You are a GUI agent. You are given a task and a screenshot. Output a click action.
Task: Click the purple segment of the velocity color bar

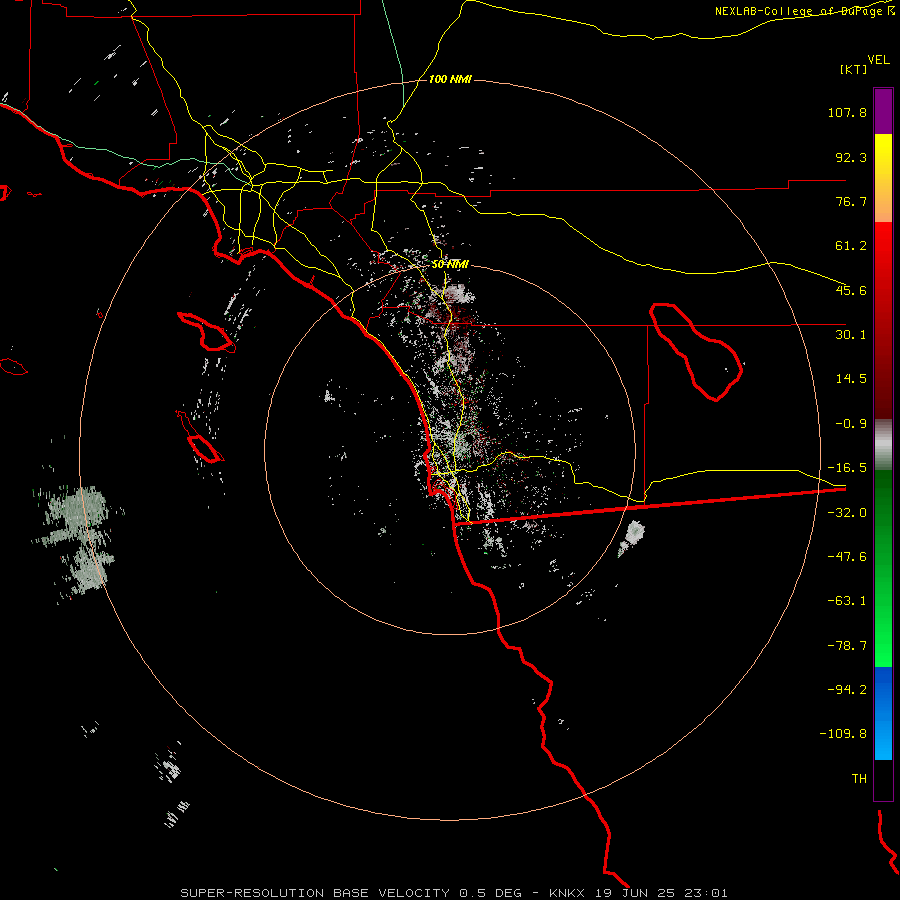tap(883, 111)
